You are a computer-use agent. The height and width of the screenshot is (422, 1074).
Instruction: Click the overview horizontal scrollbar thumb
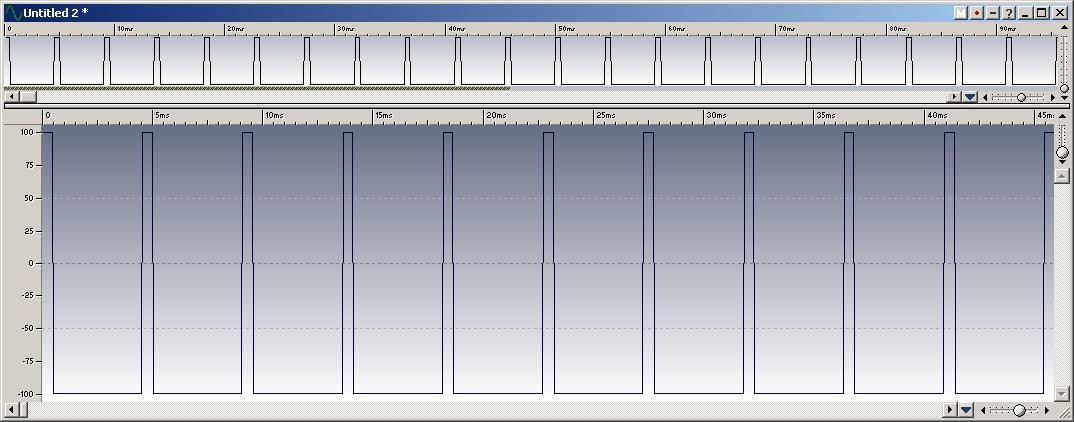pyautogui.click(x=28, y=97)
